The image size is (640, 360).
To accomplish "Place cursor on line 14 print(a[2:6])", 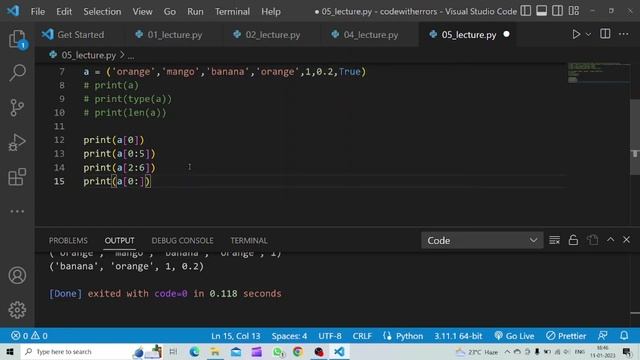I will 119,167.
